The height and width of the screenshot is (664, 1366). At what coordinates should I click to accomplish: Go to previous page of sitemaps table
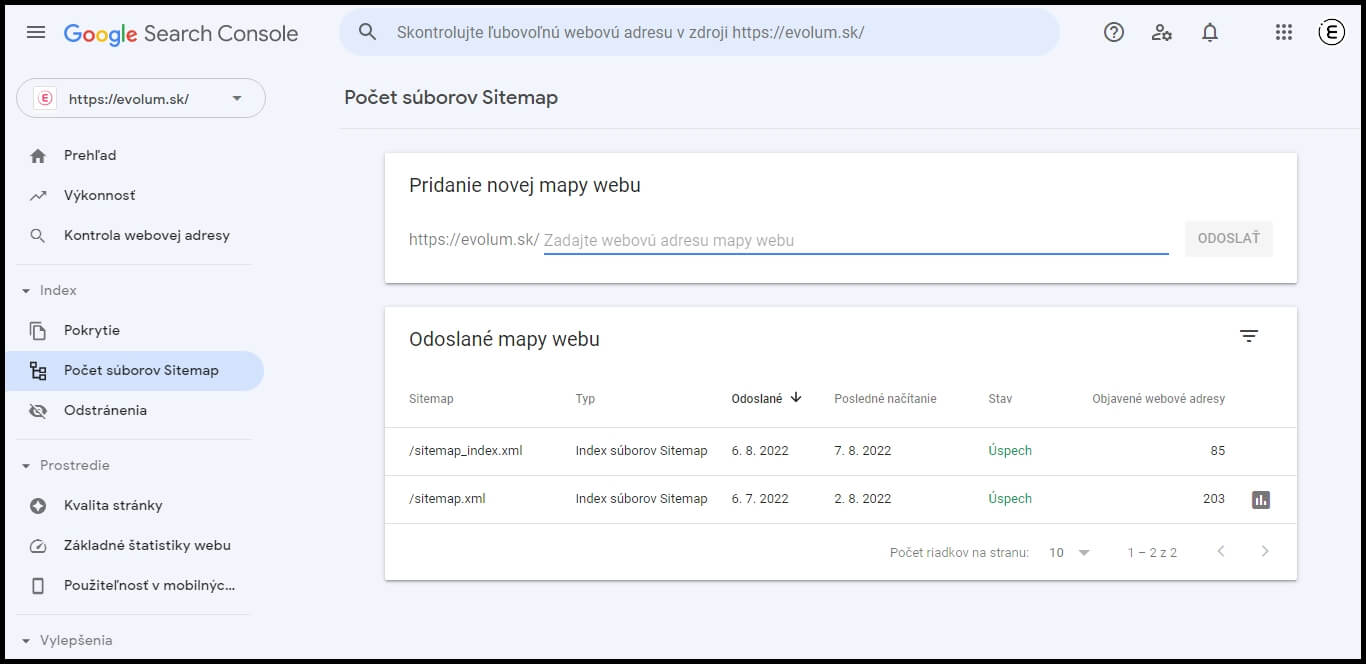click(x=1221, y=551)
